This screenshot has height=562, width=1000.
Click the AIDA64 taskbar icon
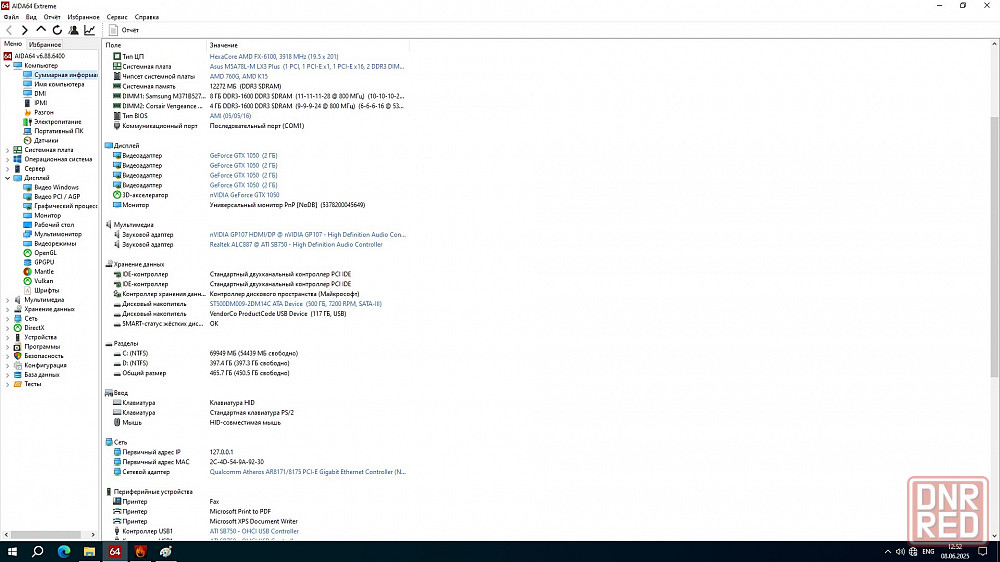(x=115, y=552)
